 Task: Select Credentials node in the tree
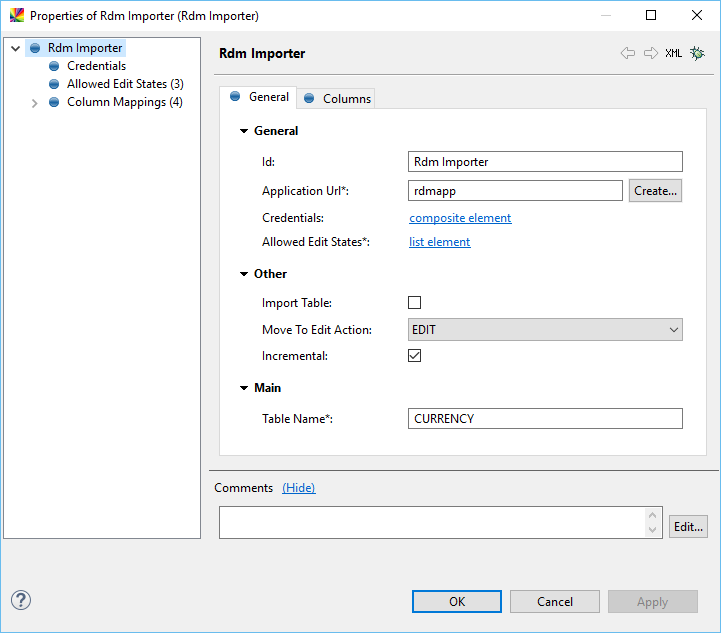(x=96, y=66)
